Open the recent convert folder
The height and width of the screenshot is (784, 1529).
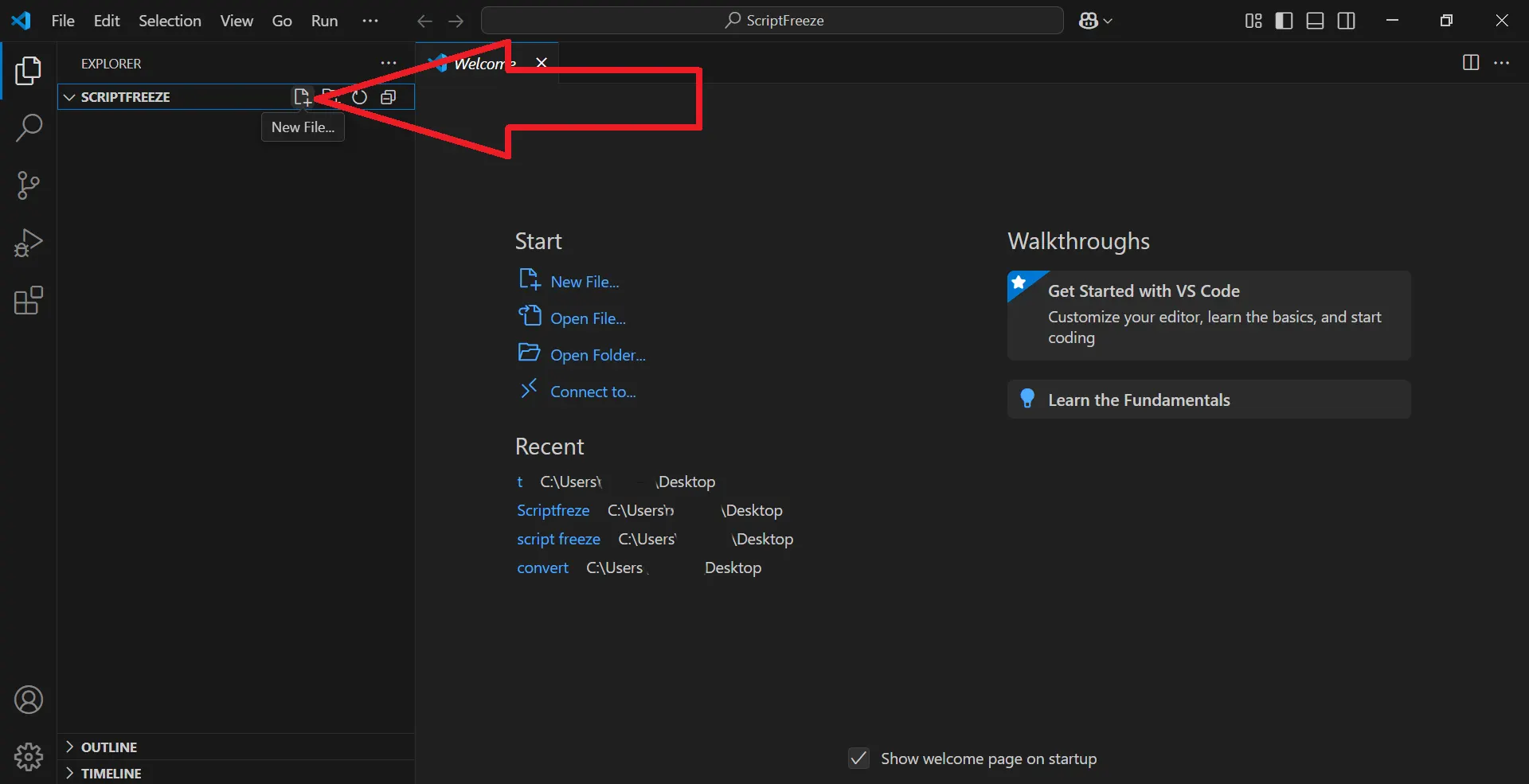click(x=542, y=568)
